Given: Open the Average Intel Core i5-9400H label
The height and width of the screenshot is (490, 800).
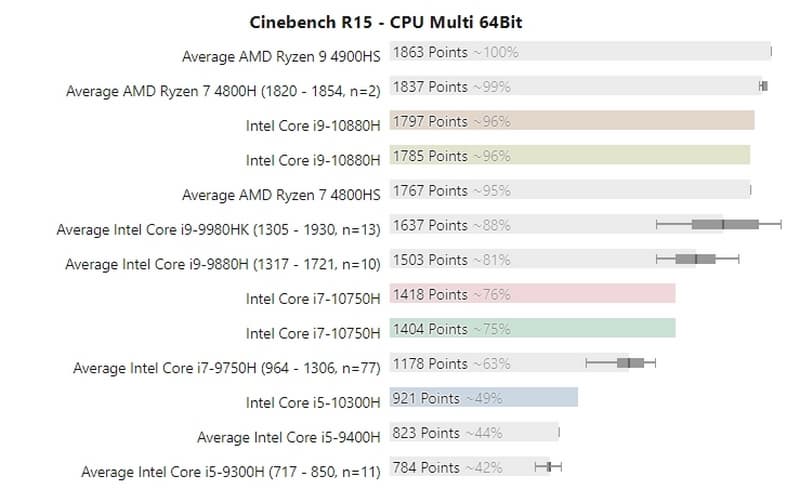Looking at the screenshot, I should (x=288, y=437).
